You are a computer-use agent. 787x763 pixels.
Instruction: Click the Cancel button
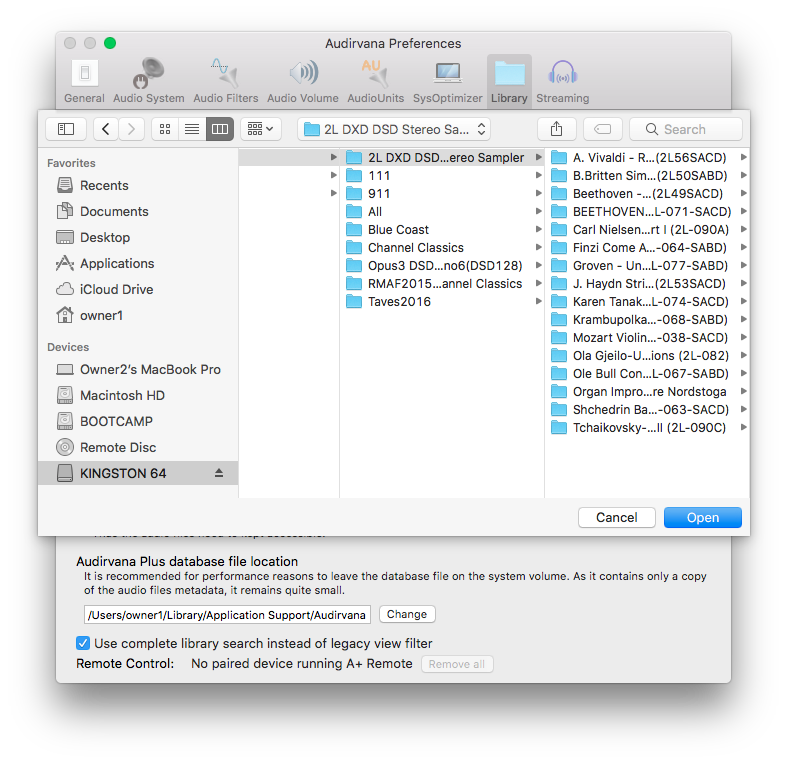point(617,518)
